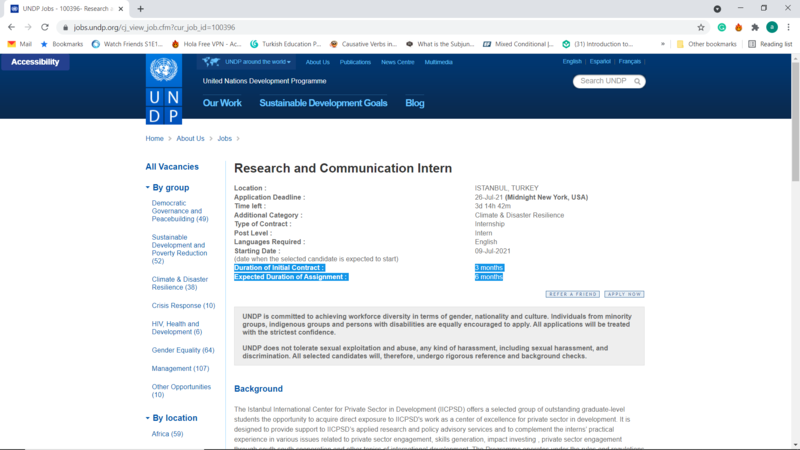The width and height of the screenshot is (800, 450).
Task: Open the Extensions puzzle icon
Action: pos(755,28)
